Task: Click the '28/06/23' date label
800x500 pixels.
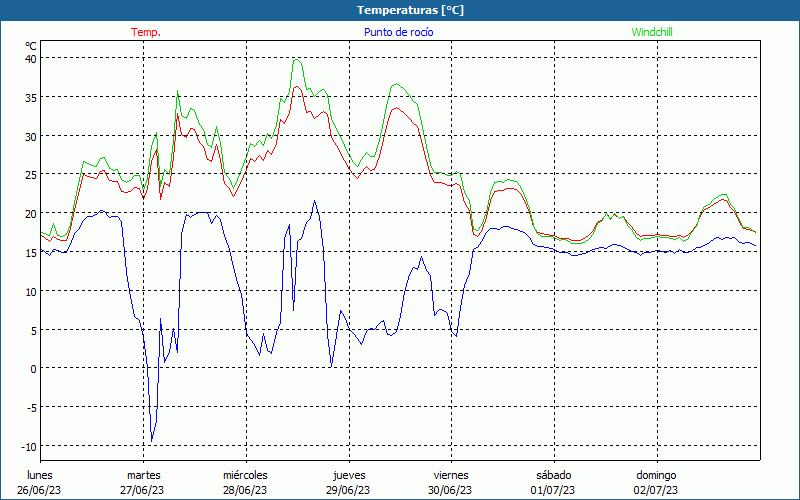Action: [245, 490]
